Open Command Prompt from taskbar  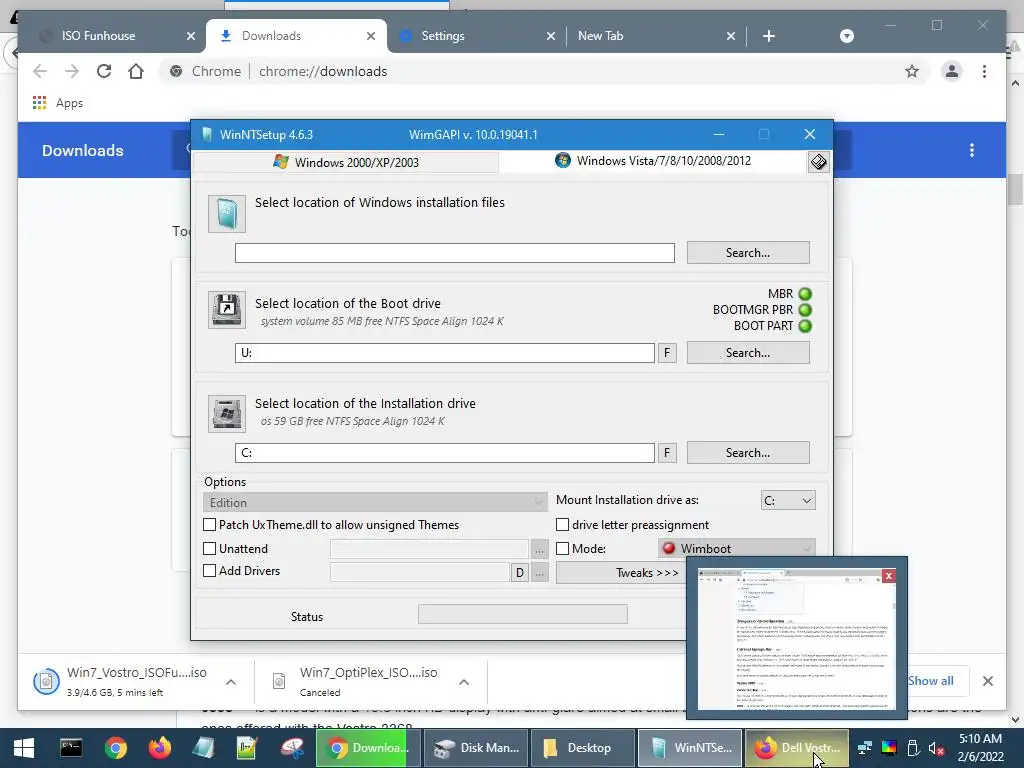(71, 748)
